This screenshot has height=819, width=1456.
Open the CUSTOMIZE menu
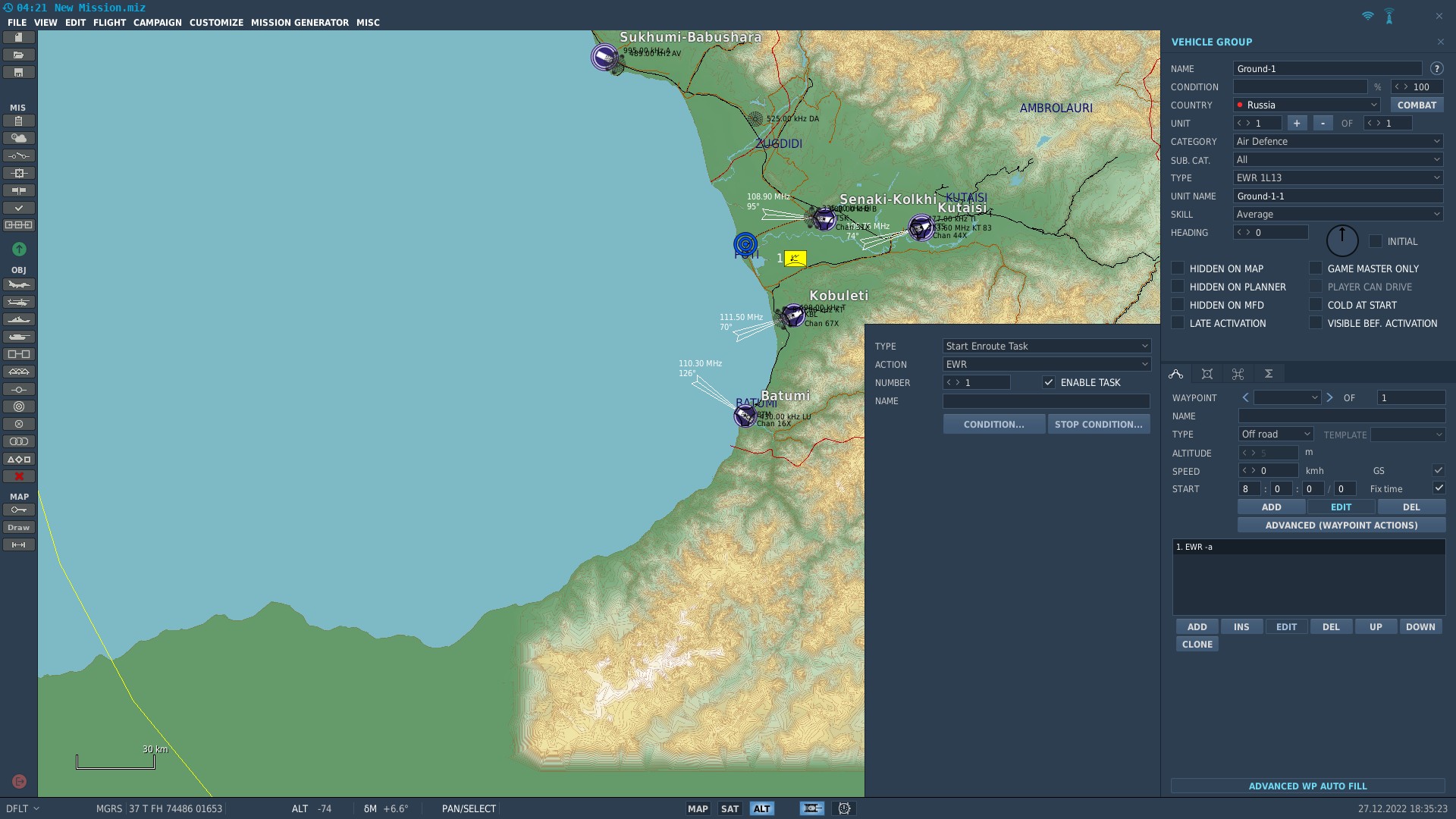[x=216, y=22]
